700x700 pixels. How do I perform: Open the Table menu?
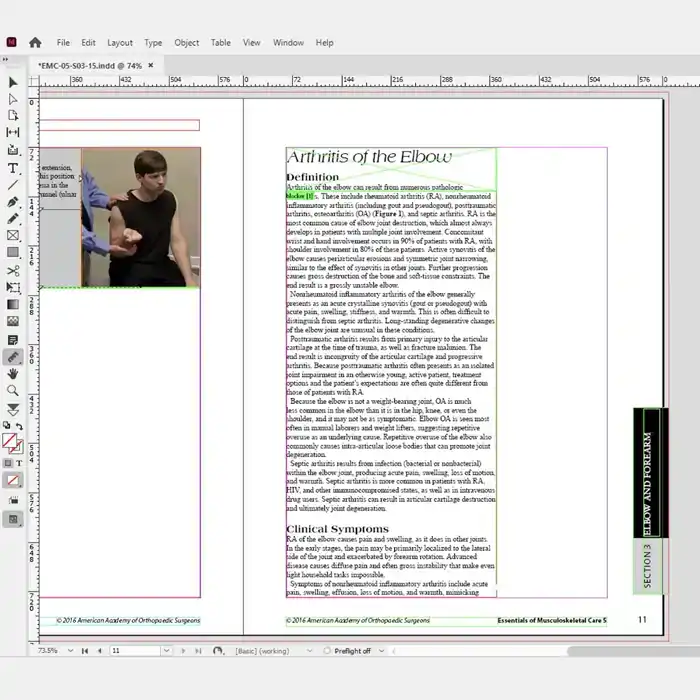[221, 42]
